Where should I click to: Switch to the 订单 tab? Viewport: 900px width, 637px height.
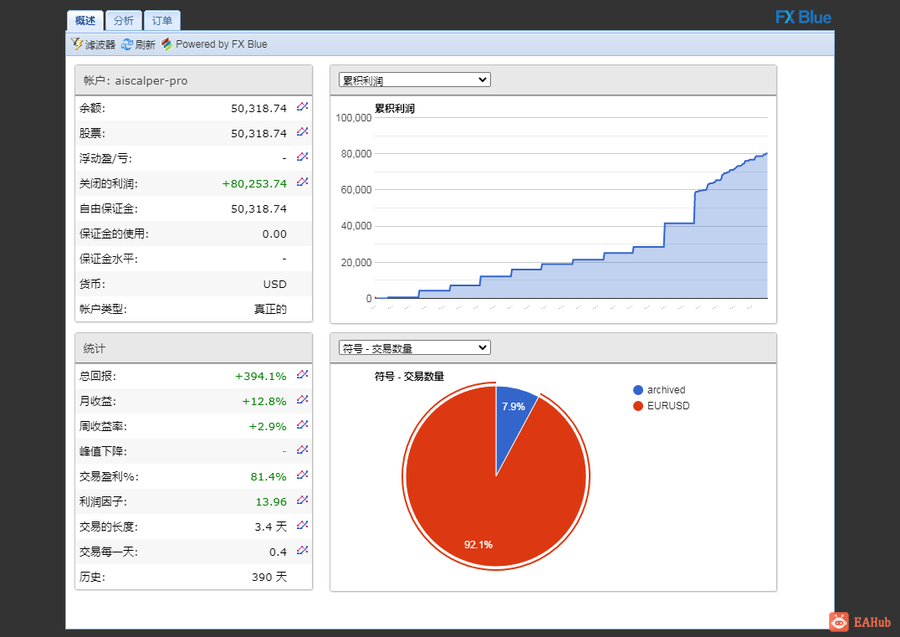[162, 21]
